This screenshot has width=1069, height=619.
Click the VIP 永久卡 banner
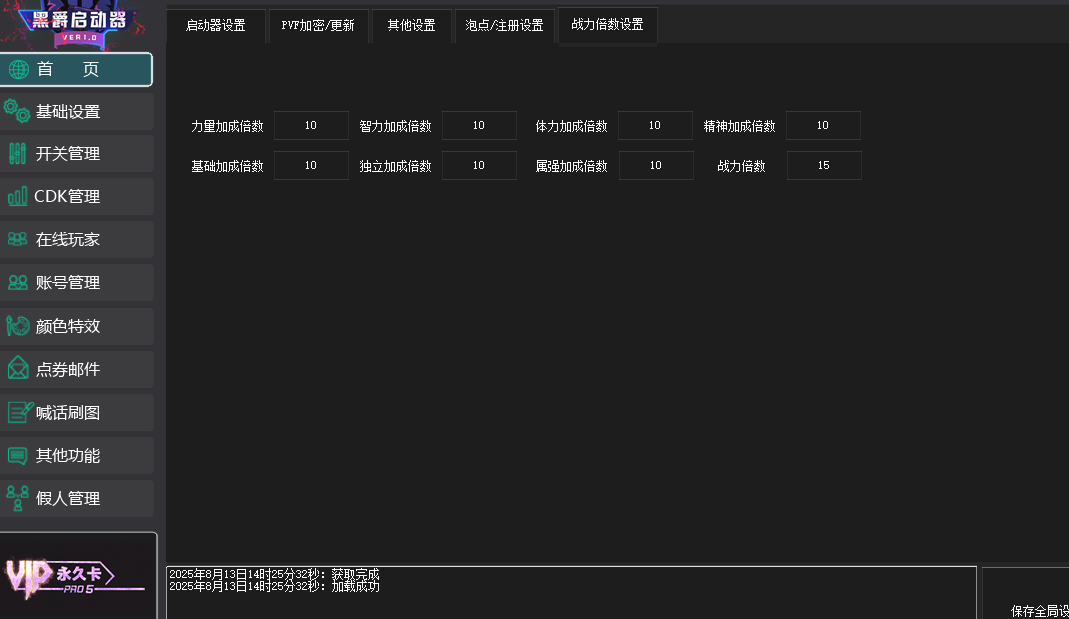pos(78,576)
